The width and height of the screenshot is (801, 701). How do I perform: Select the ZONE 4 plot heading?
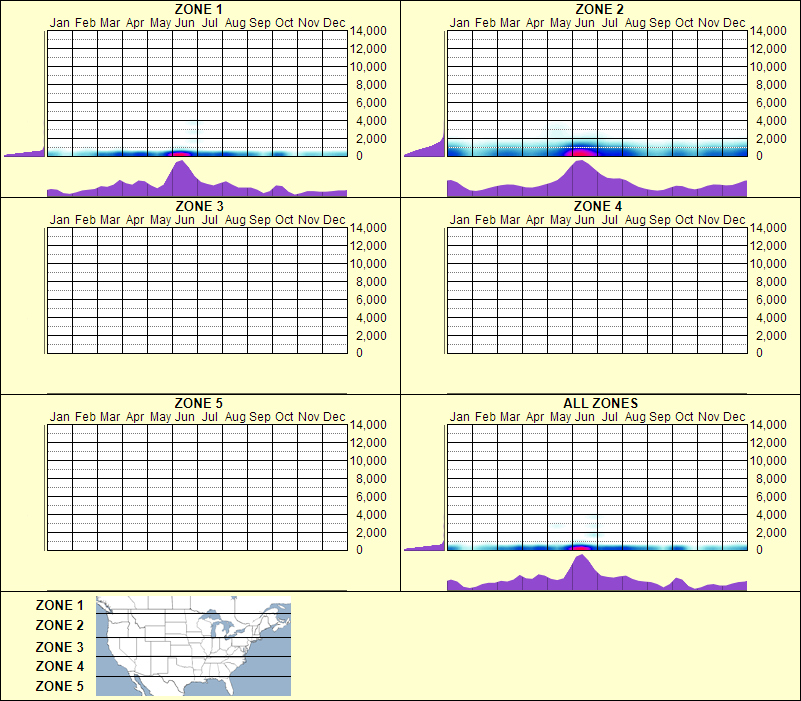(598, 207)
